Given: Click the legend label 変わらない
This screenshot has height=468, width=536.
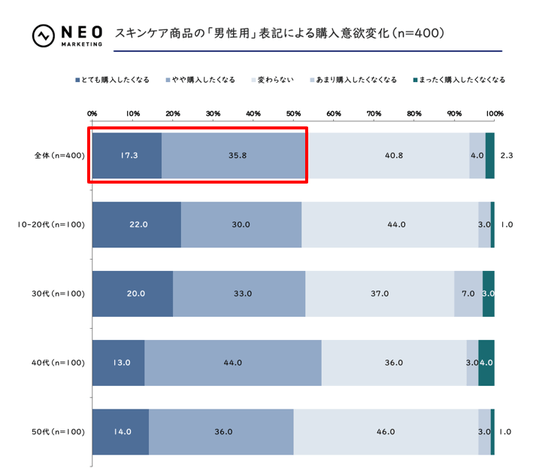Looking at the screenshot, I should pyautogui.click(x=276, y=80).
